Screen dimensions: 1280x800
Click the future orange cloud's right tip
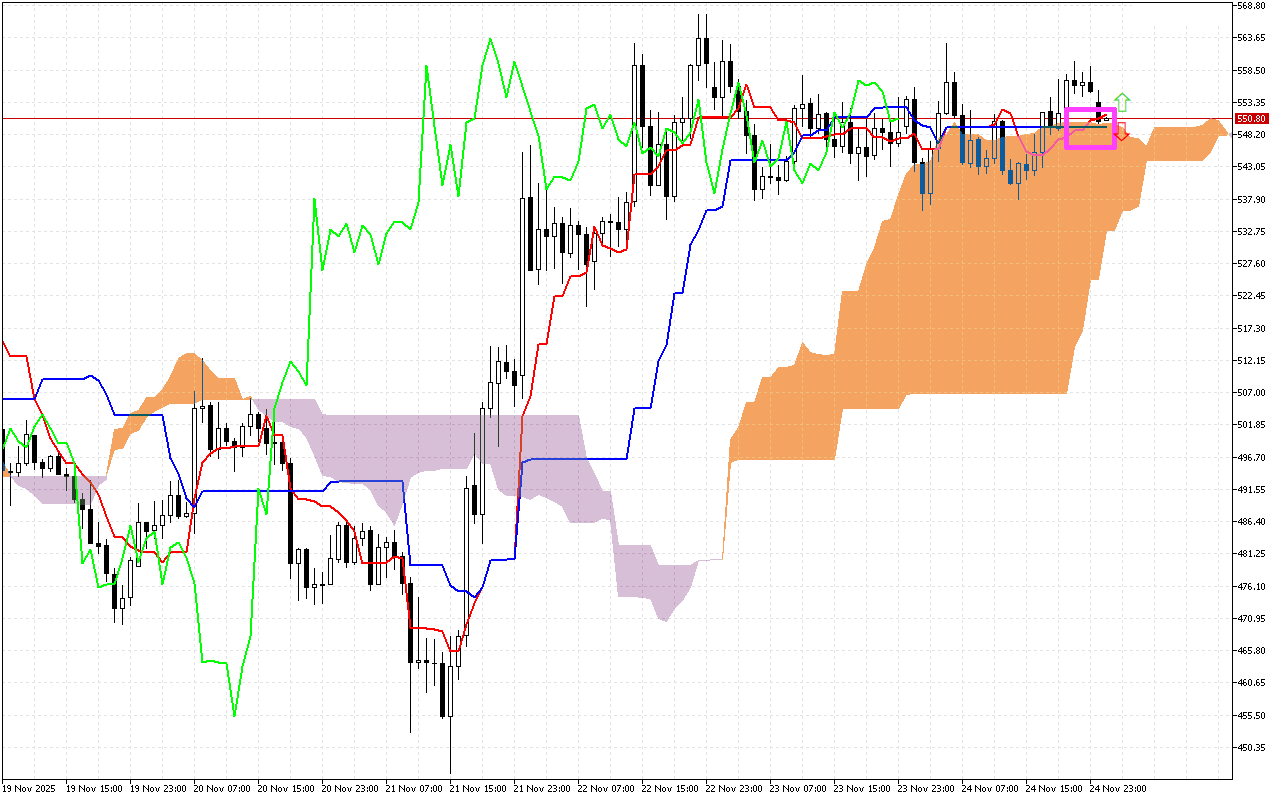point(1226,133)
